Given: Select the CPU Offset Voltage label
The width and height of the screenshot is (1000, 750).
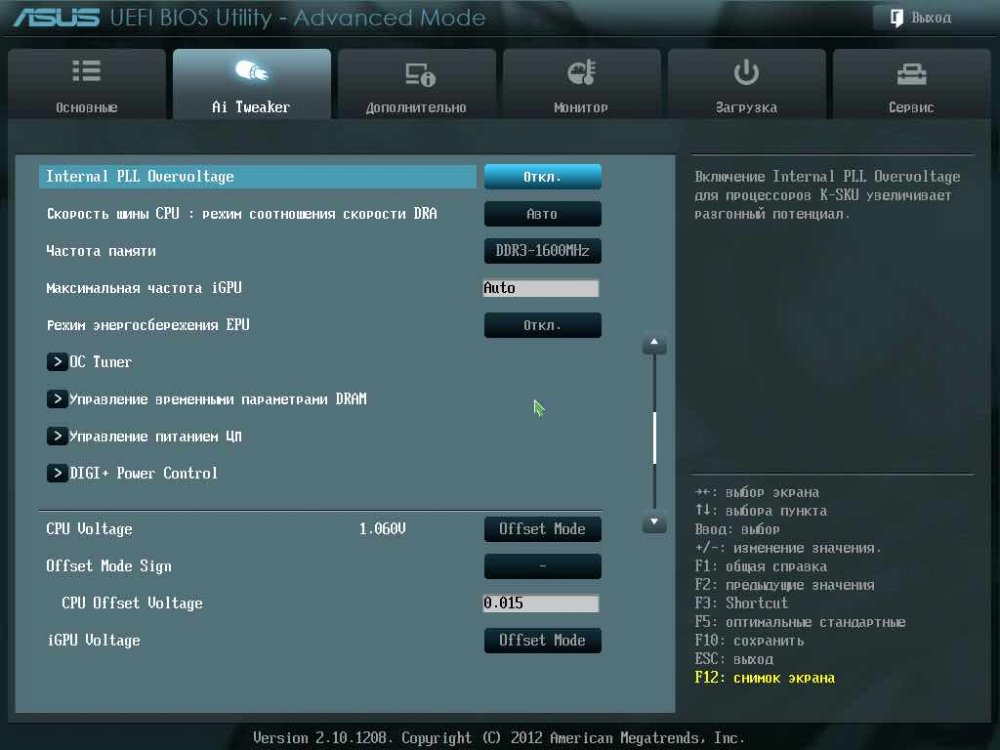Looking at the screenshot, I should click(132, 603).
